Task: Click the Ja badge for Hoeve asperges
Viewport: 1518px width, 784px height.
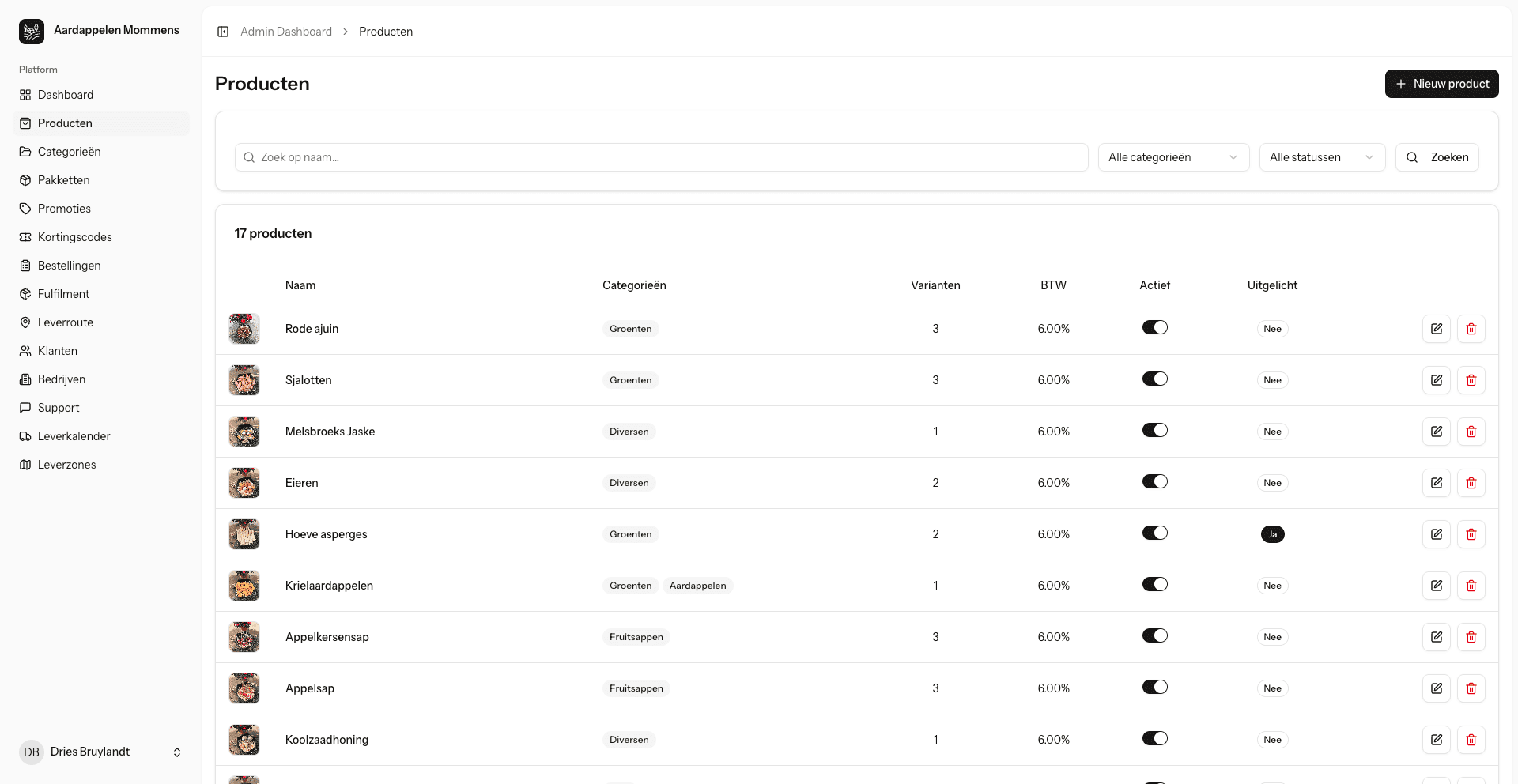Action: pyautogui.click(x=1272, y=534)
